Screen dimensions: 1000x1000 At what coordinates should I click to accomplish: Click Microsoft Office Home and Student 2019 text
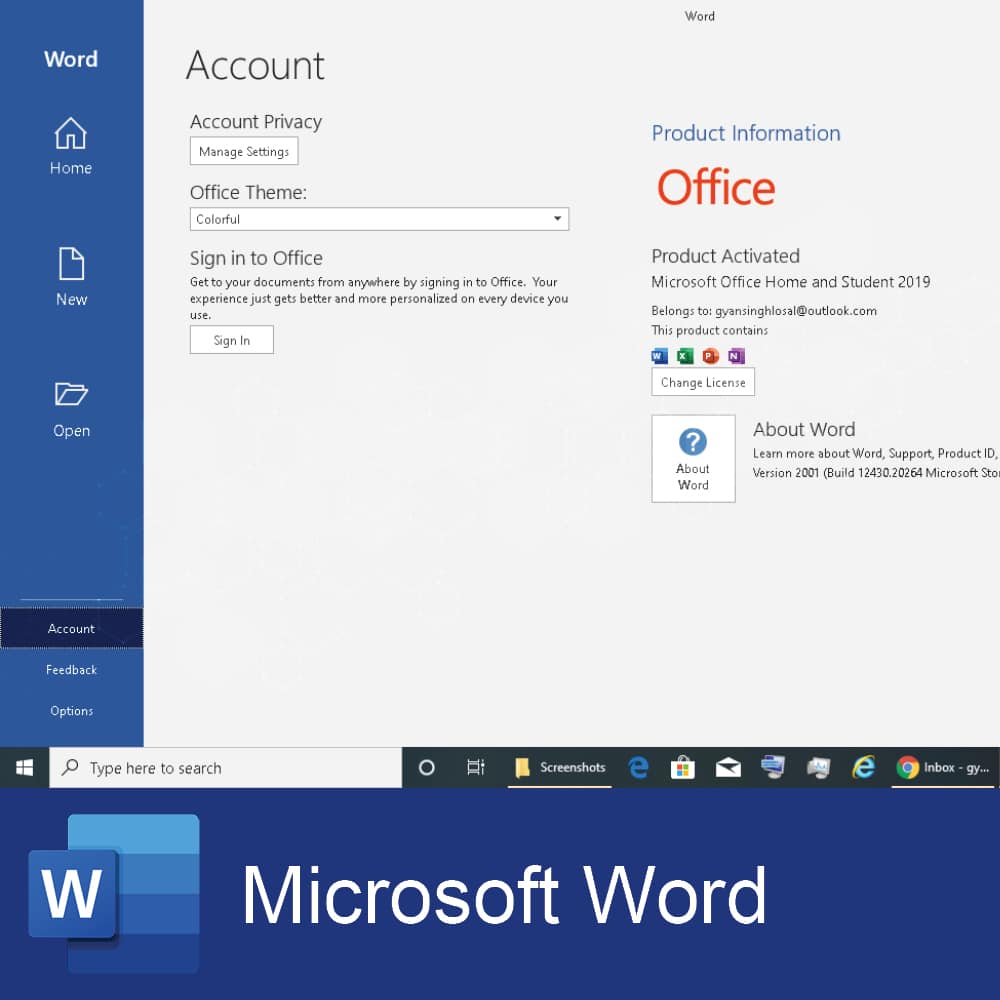point(790,282)
